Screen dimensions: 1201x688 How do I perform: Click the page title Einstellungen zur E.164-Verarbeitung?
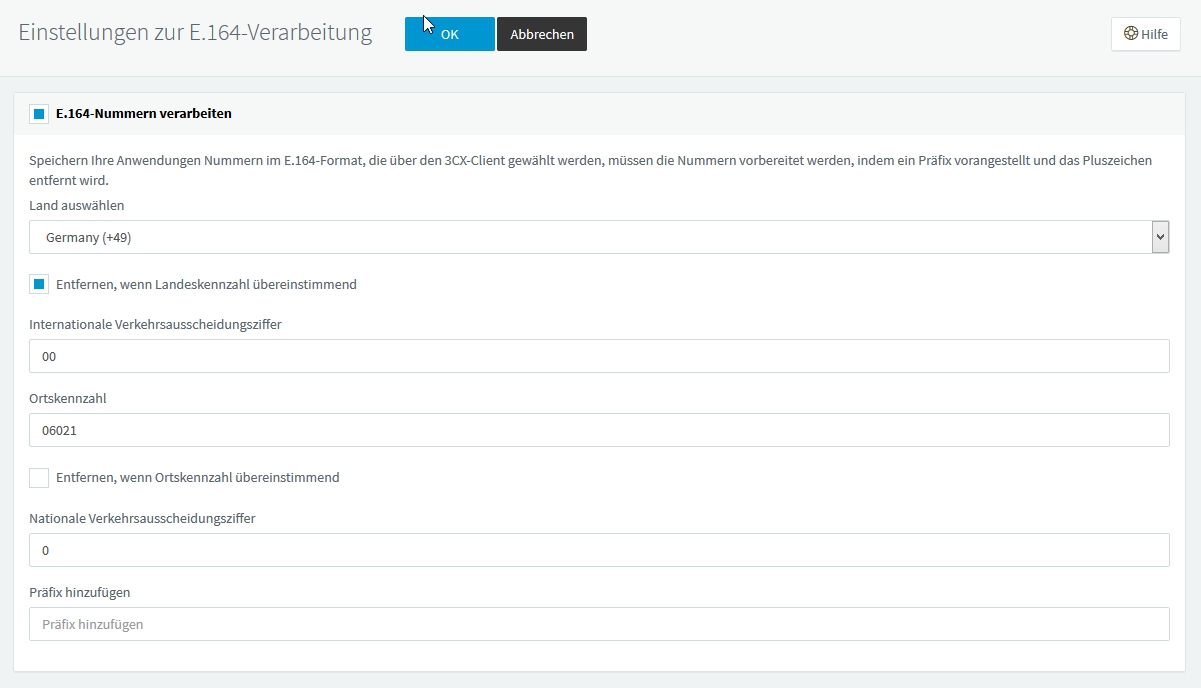[x=195, y=33]
